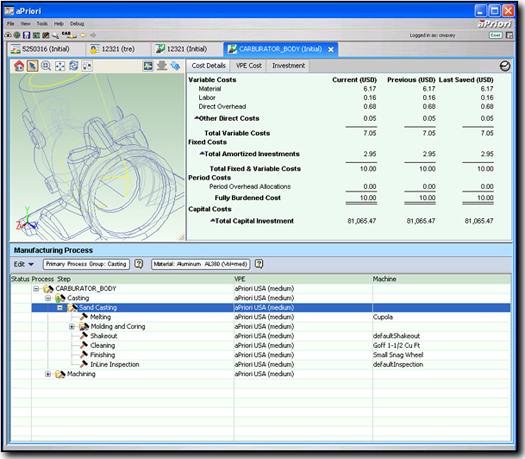Click the grayed forward arrow icon

(x=93, y=35)
